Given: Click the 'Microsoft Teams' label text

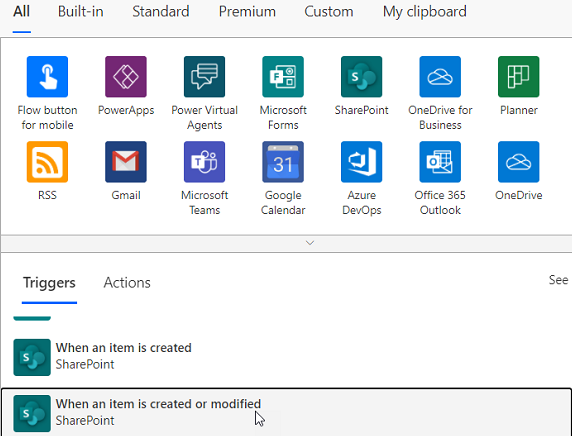Looking at the screenshot, I should 204,202.
